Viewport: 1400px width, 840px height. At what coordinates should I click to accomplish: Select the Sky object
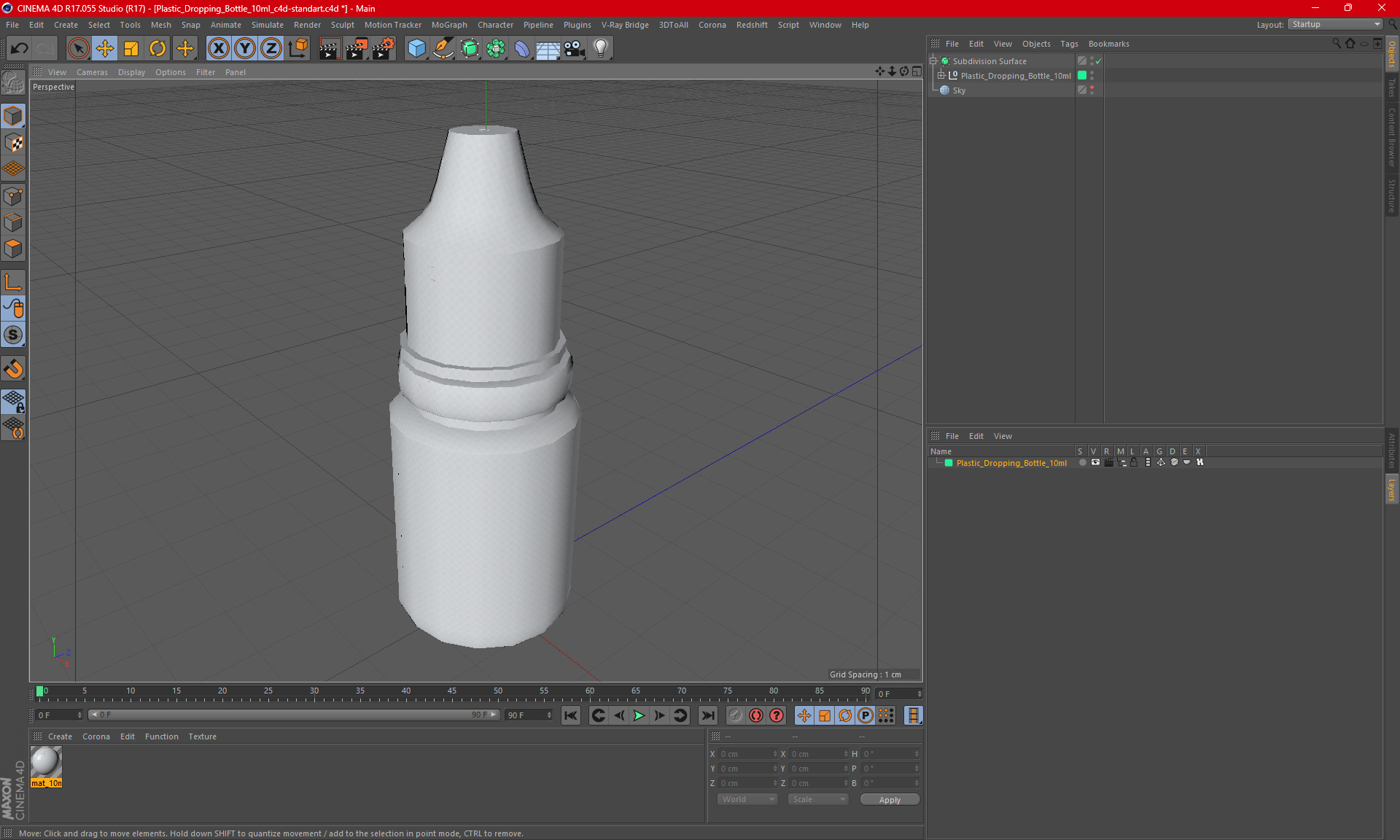pyautogui.click(x=959, y=90)
